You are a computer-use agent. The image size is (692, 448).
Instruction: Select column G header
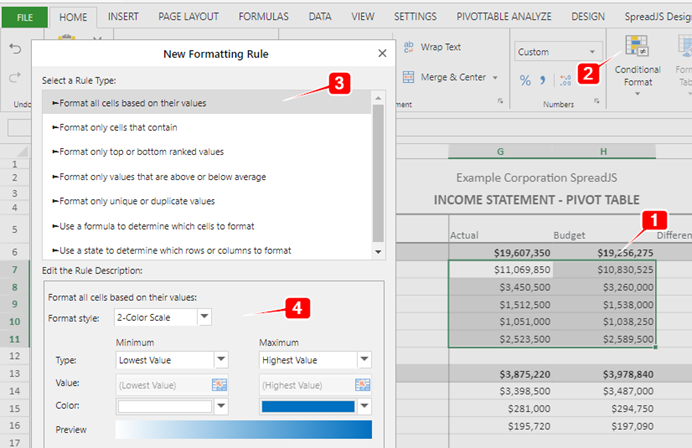(x=500, y=151)
